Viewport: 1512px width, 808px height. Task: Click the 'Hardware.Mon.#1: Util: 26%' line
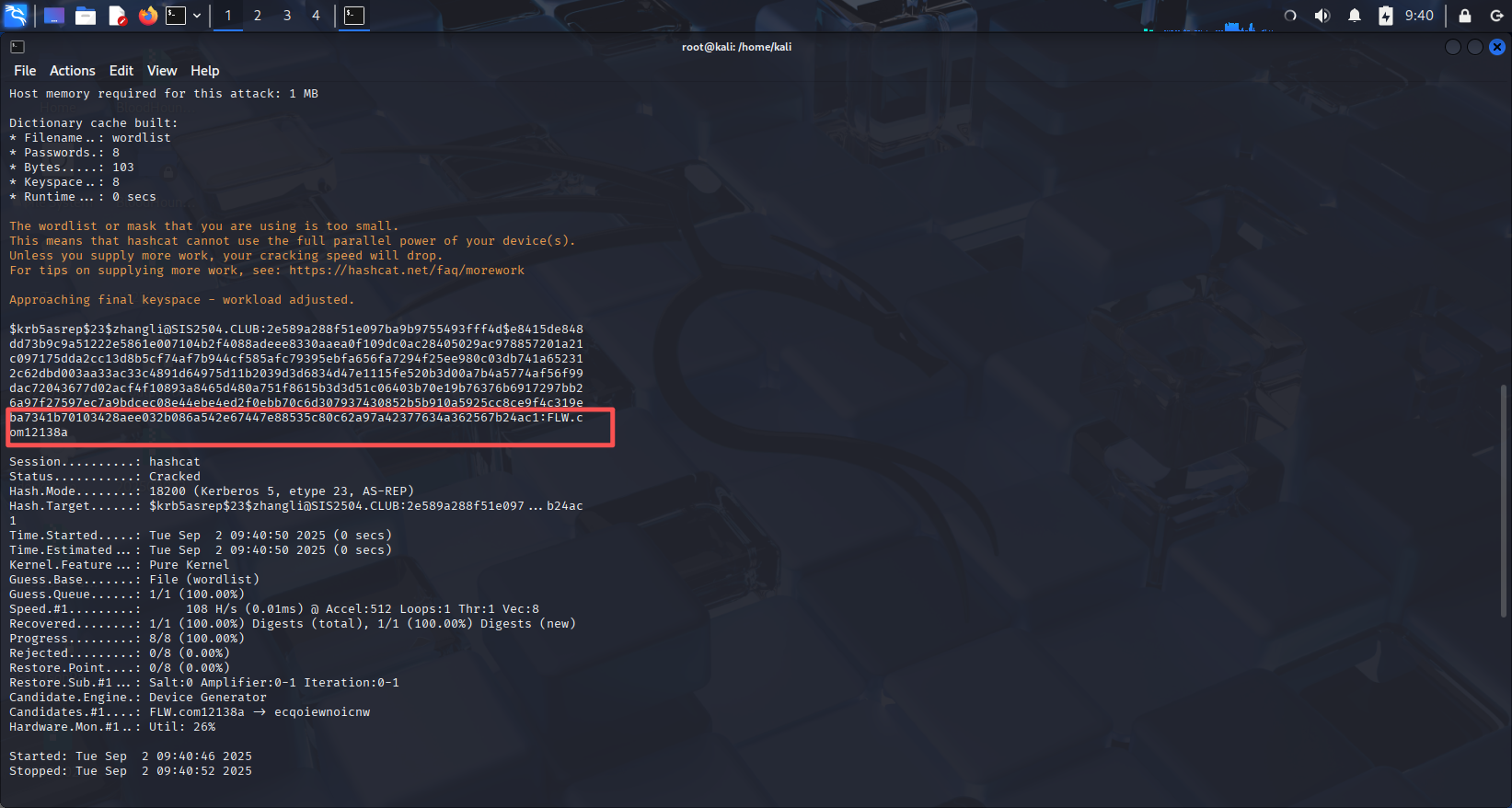click(112, 727)
